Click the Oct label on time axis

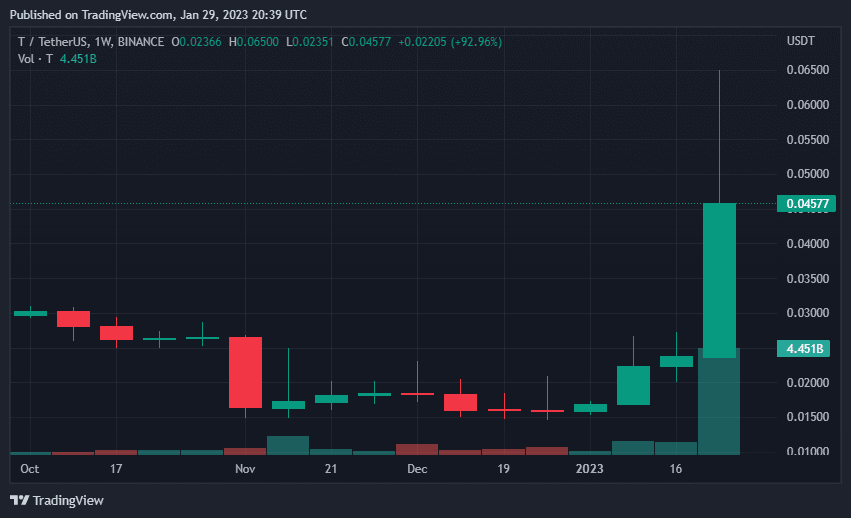coord(29,469)
